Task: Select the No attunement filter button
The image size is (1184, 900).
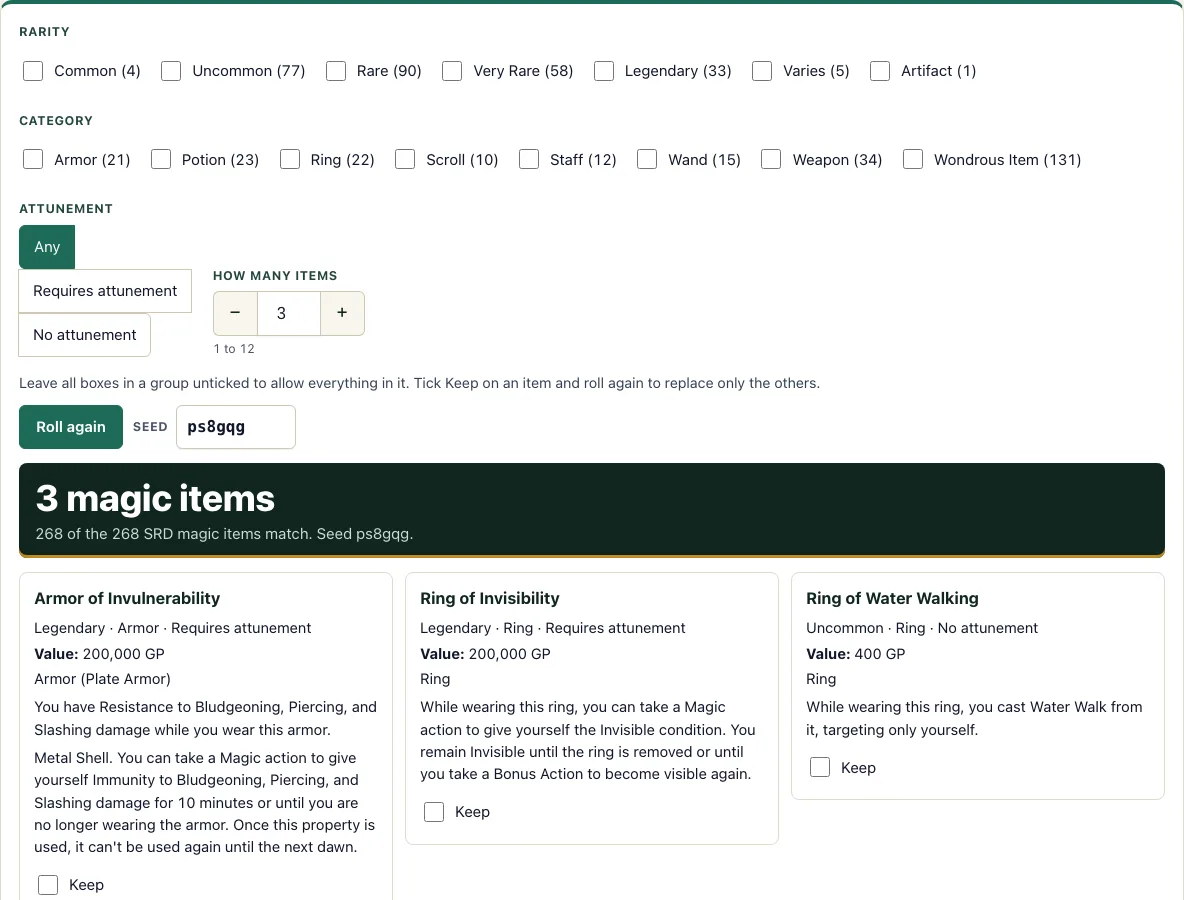Action: click(x=85, y=334)
